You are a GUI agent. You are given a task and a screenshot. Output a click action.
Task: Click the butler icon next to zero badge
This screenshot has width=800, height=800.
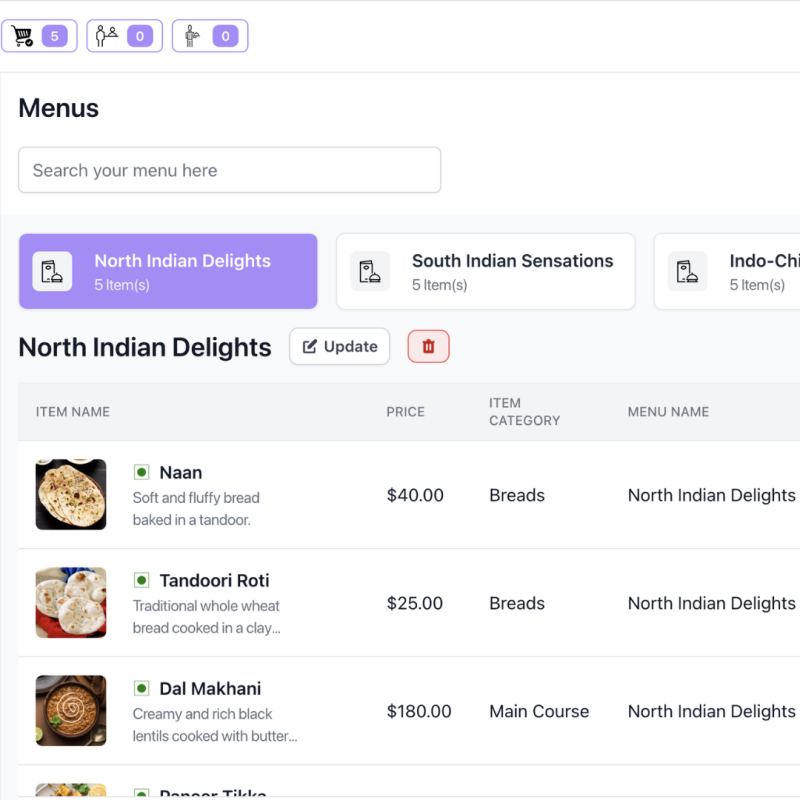coord(193,35)
